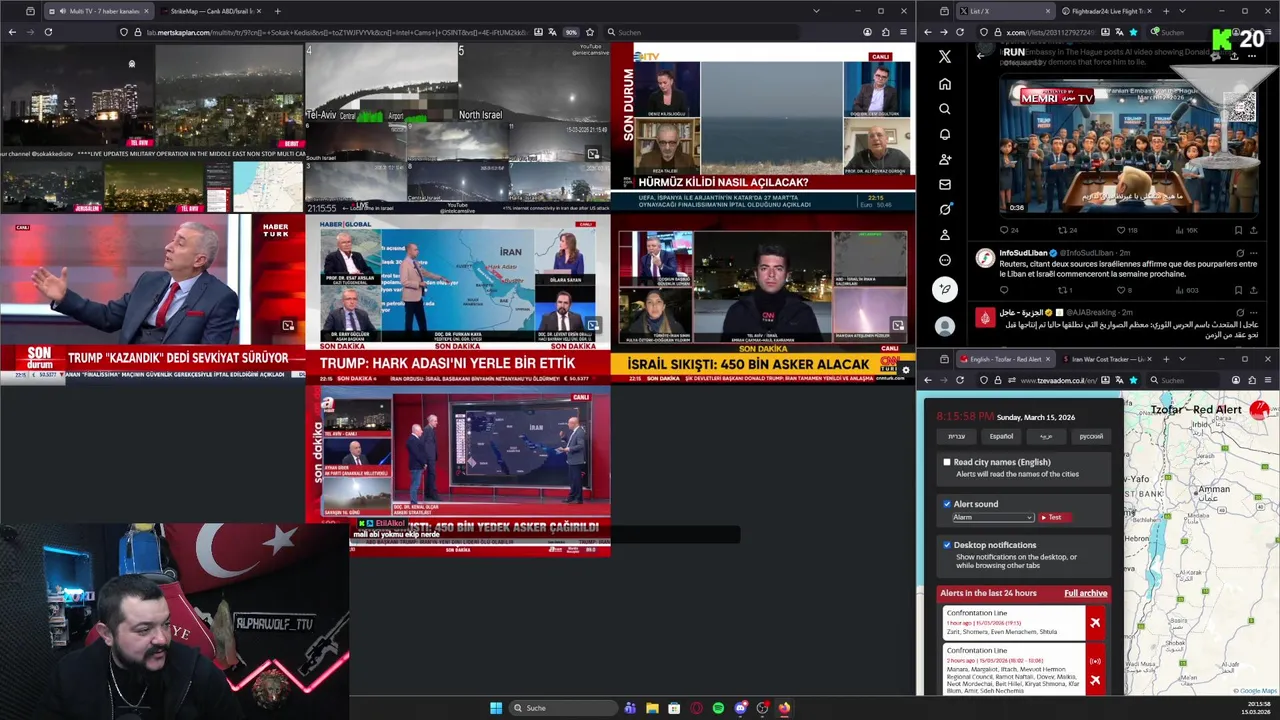Repost the InfoSudLiban post
This screenshot has width=1280, height=720.
pos(1062,290)
